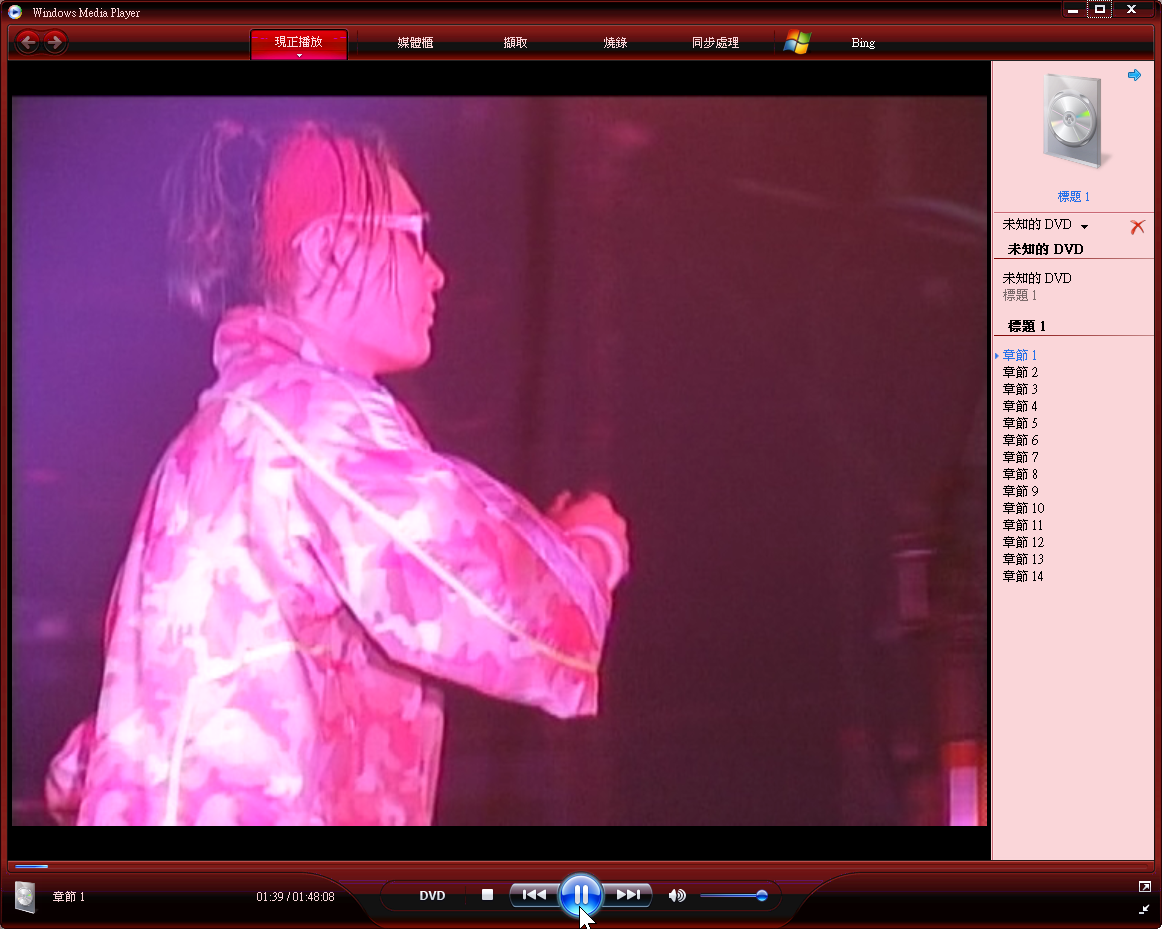Screen dimensions: 1162x929
Task: Click the 標題 1 link under DVD cover
Action: click(1073, 196)
